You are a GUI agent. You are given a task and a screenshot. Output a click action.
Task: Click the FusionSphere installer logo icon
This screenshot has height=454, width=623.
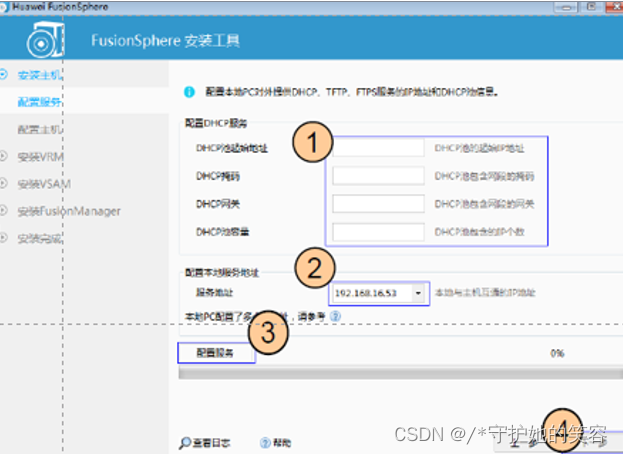pyautogui.click(x=45, y=40)
